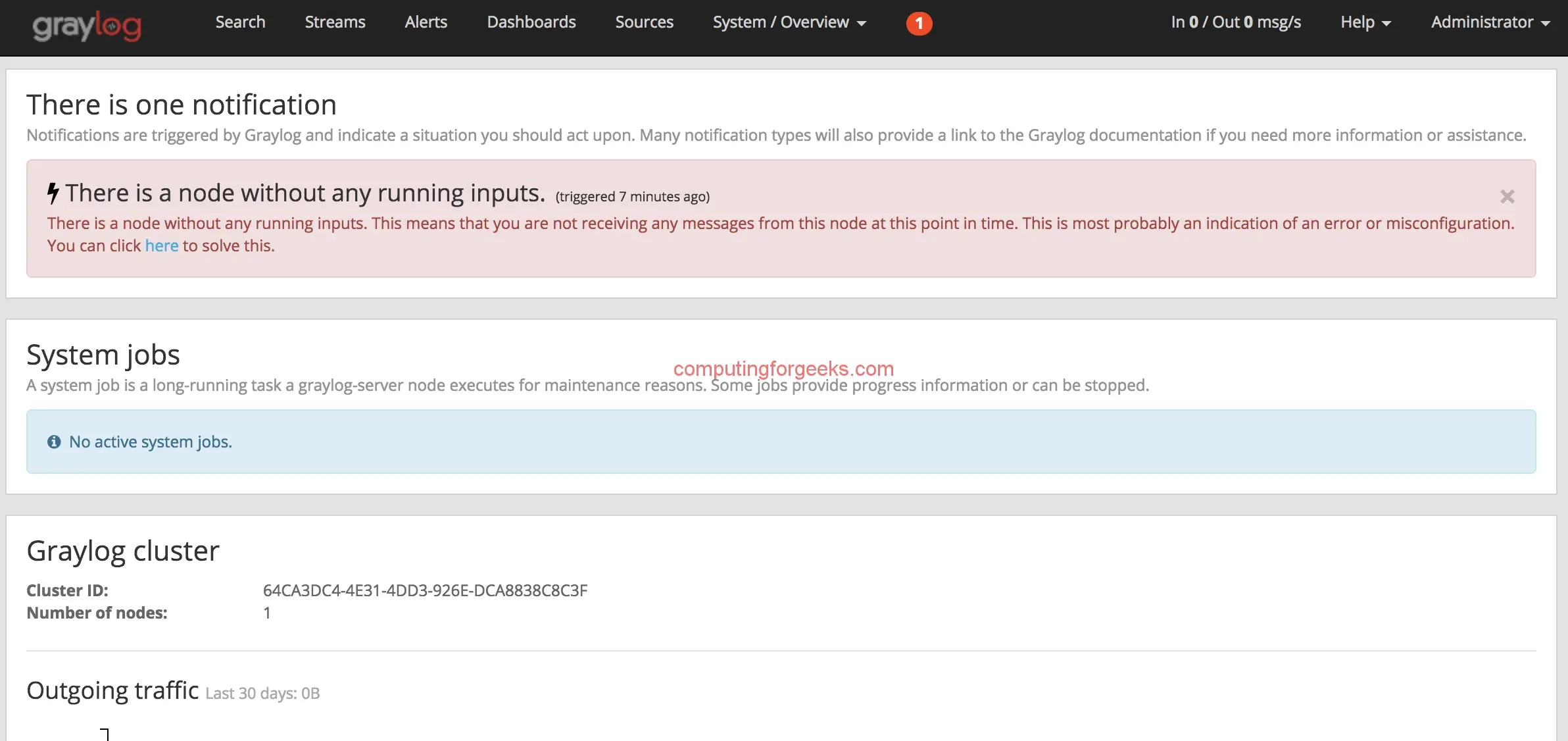Click the Graylog logo
1568x741 pixels.
coord(87,26)
